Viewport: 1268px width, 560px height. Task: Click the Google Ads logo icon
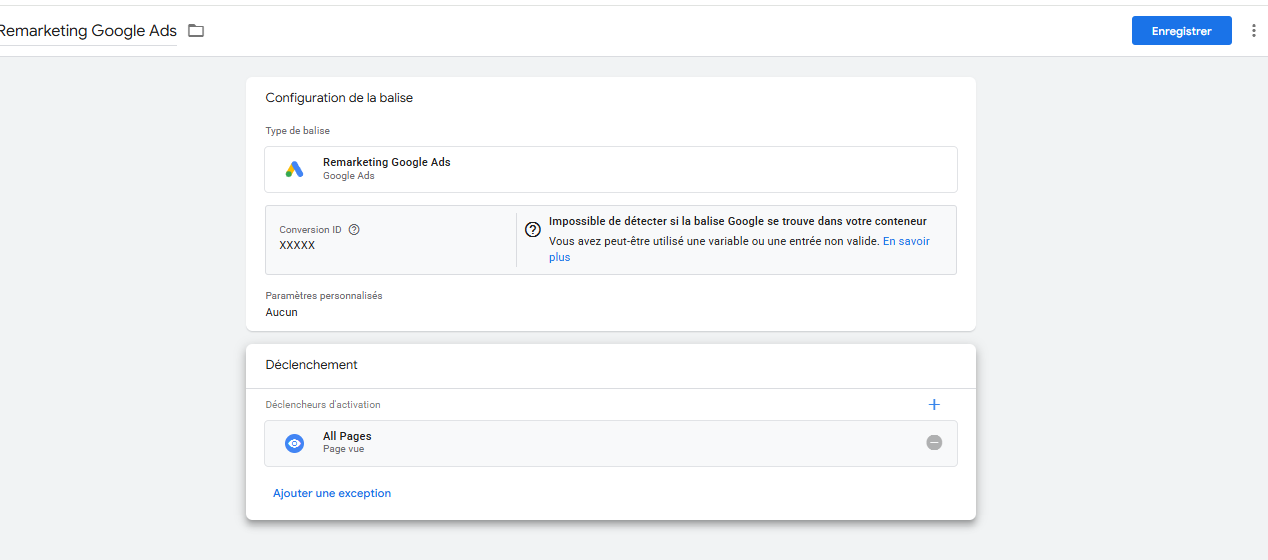pos(294,169)
